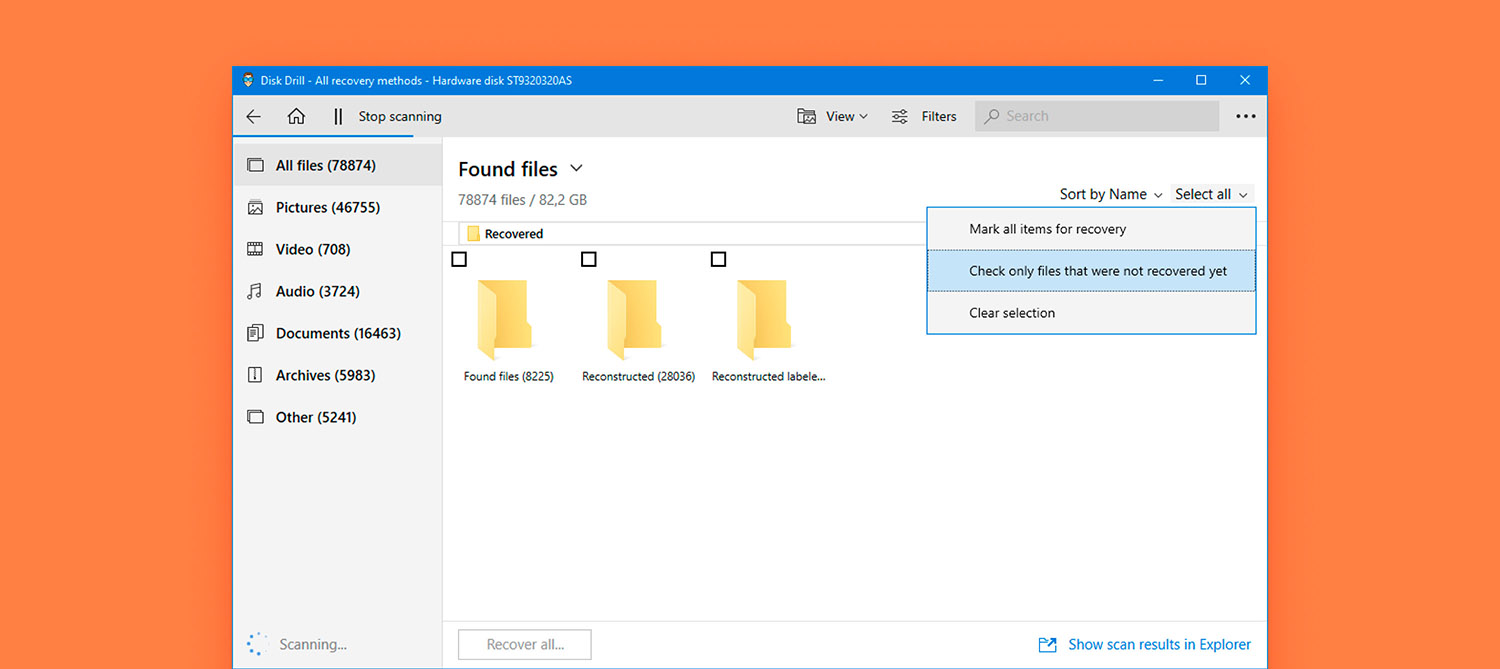Click the Recovered breadcrumb label
The width and height of the screenshot is (1500, 669).
[x=514, y=234]
